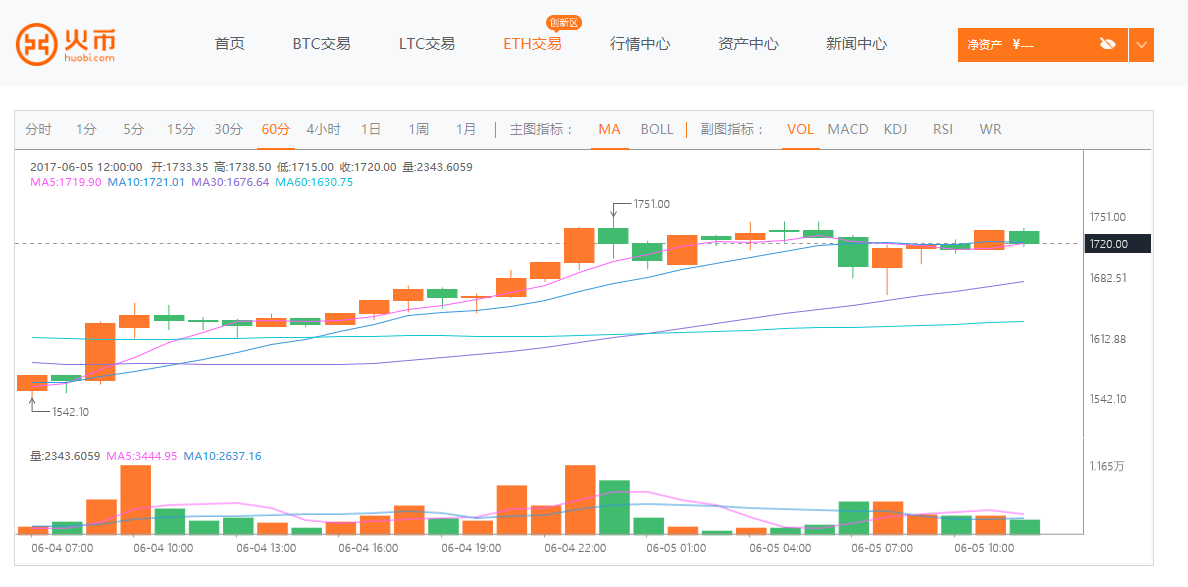This screenshot has width=1188, height=587.
Task: Open LTC交易 trading page
Action: click(x=426, y=44)
